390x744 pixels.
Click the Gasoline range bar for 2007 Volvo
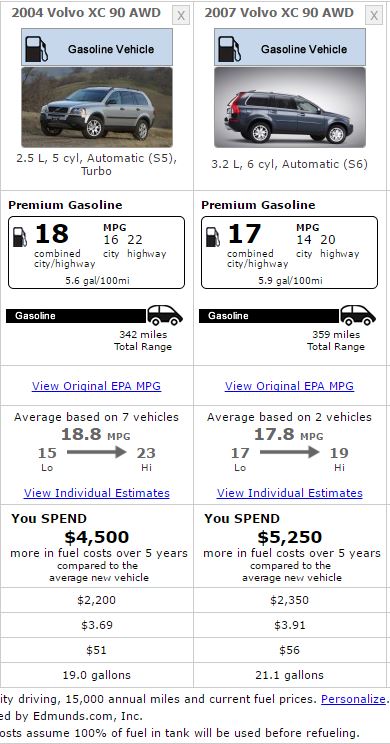pyautogui.click(x=269, y=316)
